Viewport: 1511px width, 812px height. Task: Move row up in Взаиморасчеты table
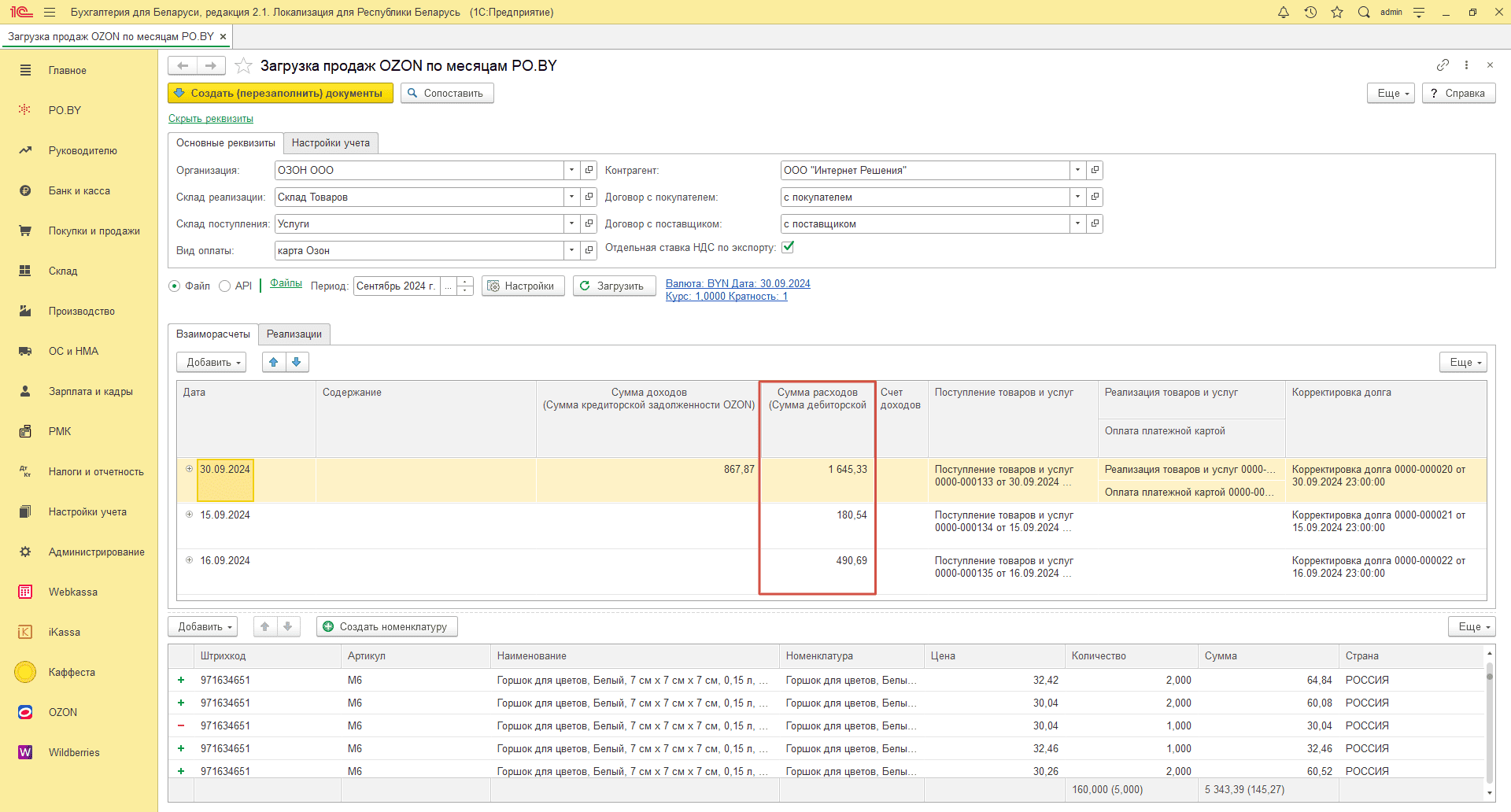274,362
